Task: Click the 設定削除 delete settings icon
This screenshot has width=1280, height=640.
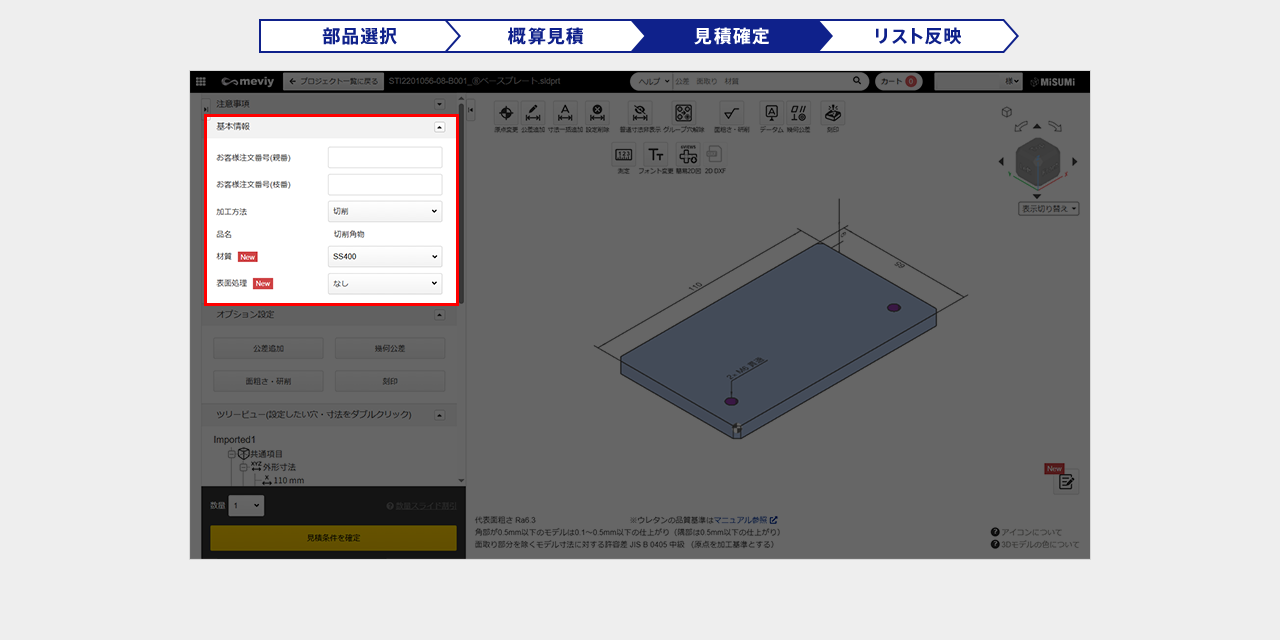Action: click(x=597, y=114)
